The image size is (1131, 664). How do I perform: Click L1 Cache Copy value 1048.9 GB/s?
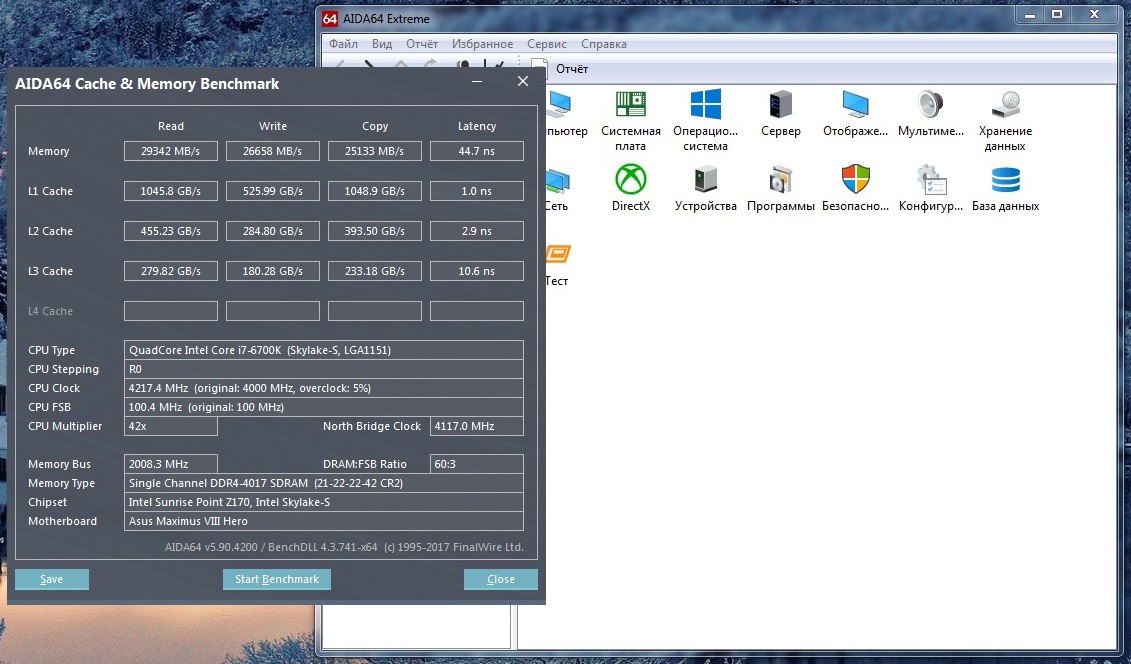[x=375, y=191]
